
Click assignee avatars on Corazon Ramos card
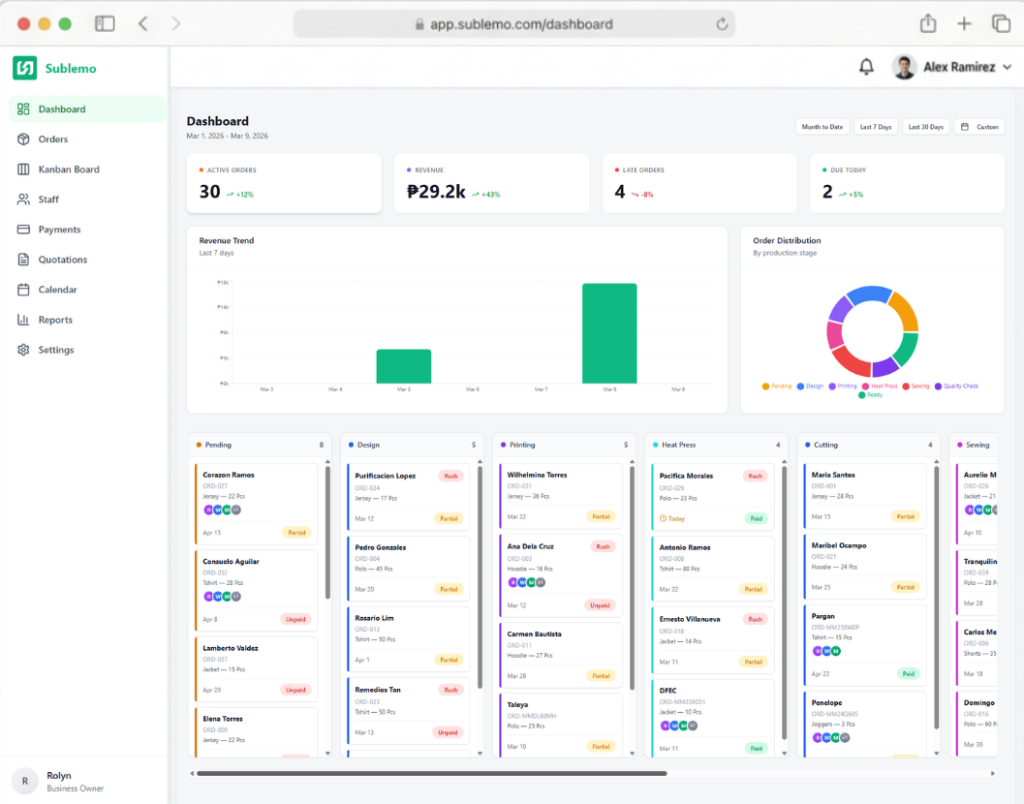(x=223, y=510)
